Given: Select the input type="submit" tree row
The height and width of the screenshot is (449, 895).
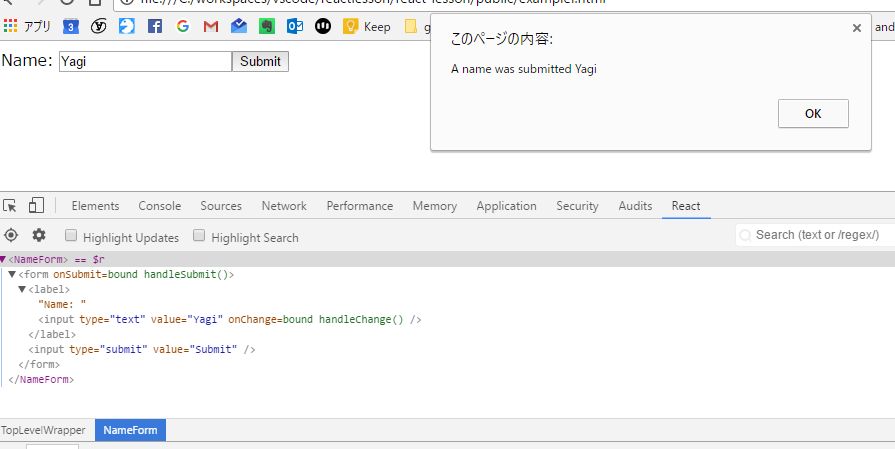Looking at the screenshot, I should (x=142, y=349).
